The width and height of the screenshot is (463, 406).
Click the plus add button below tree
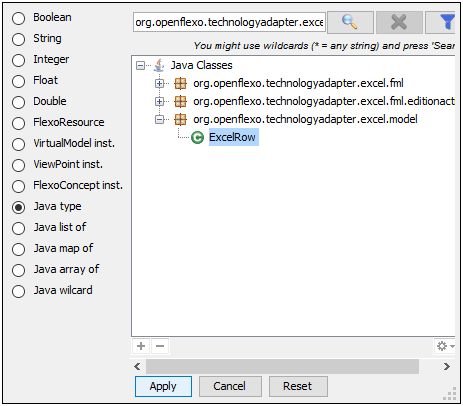coord(141,346)
